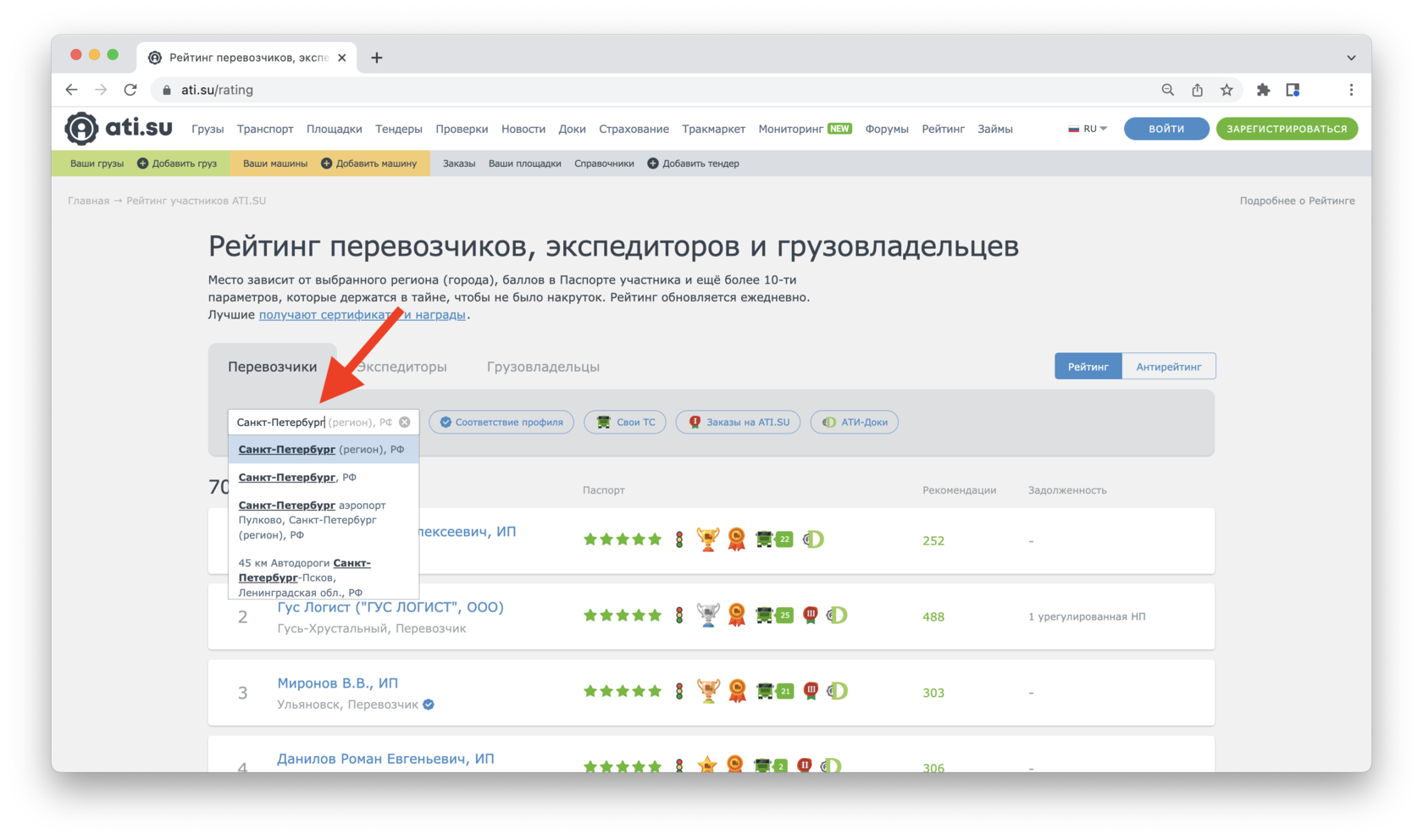The image size is (1423, 840).
Task: Click the red III badge in Гус Логист row
Action: 811,615
